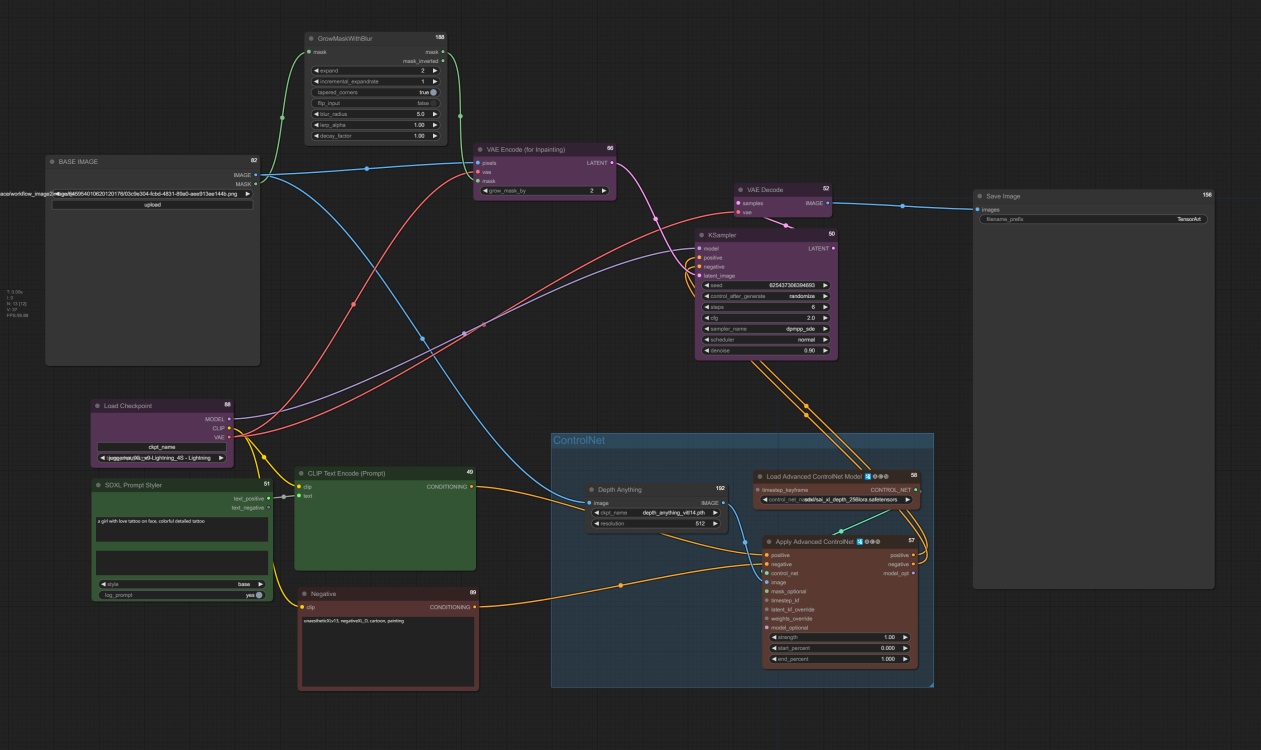Click the blue badge on Load Advanced ControlNet Model
Screen dimensions: 1261x750
[868, 477]
